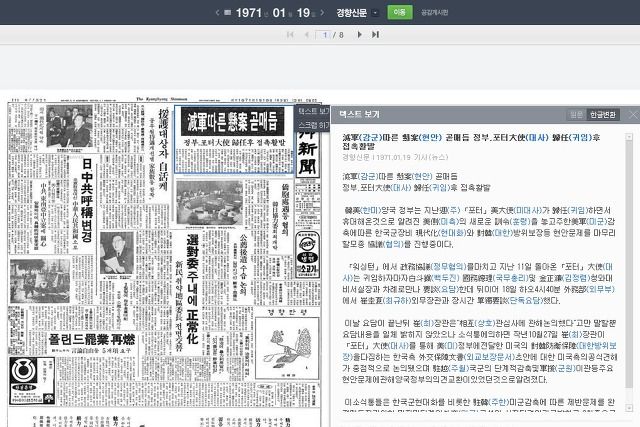Select the day 19 value

303,13
